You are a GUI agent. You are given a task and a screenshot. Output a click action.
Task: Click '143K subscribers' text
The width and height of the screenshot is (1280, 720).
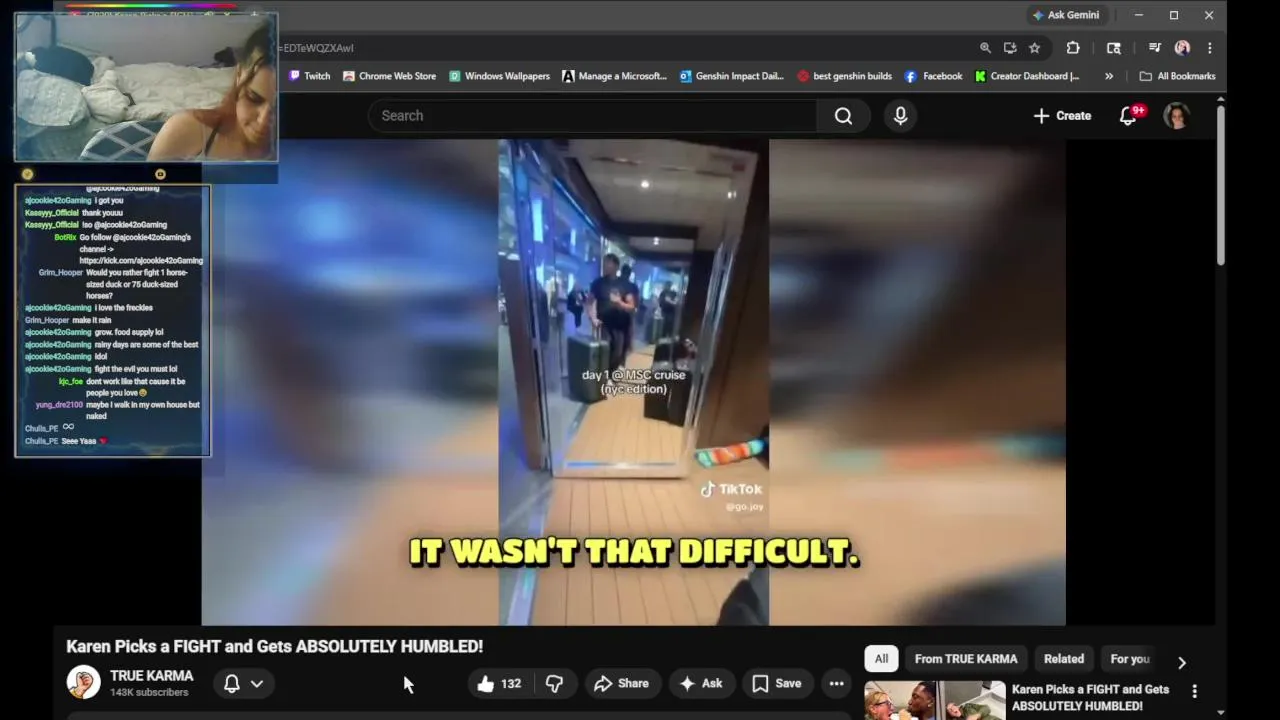(x=149, y=693)
